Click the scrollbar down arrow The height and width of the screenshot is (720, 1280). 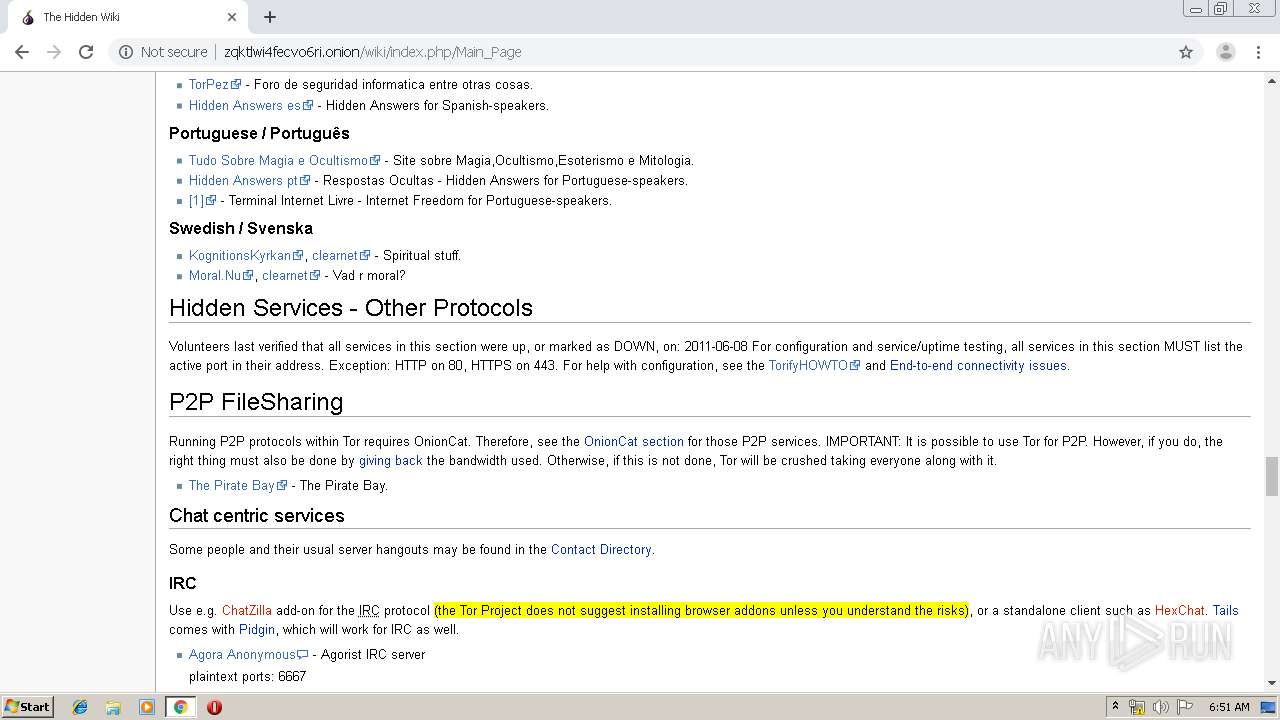[1271, 683]
